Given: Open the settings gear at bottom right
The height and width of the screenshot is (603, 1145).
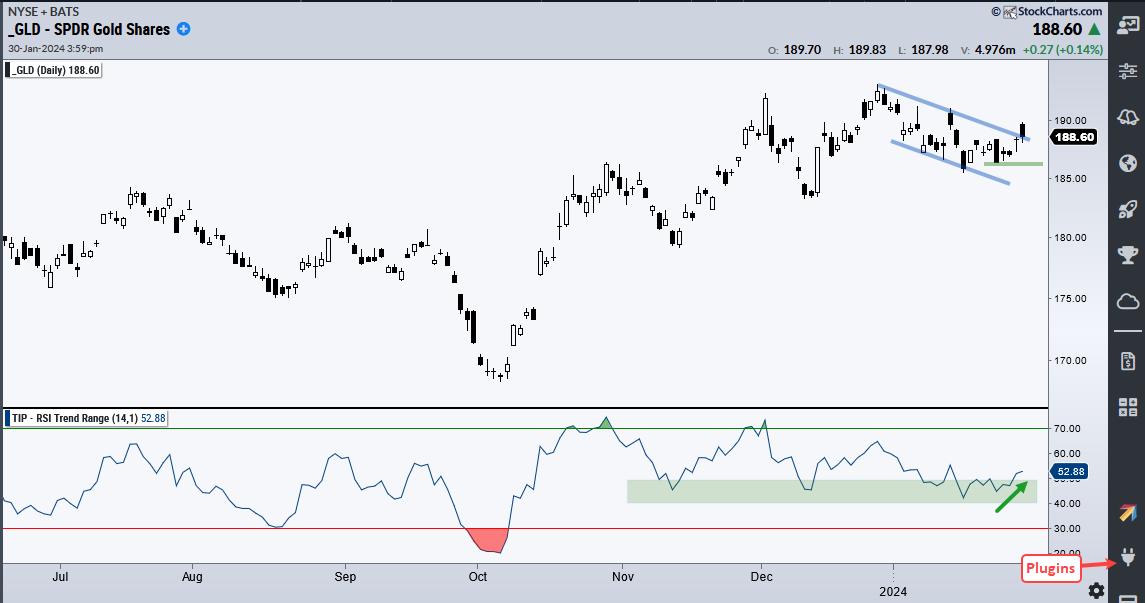Looking at the screenshot, I should 1097,590.
